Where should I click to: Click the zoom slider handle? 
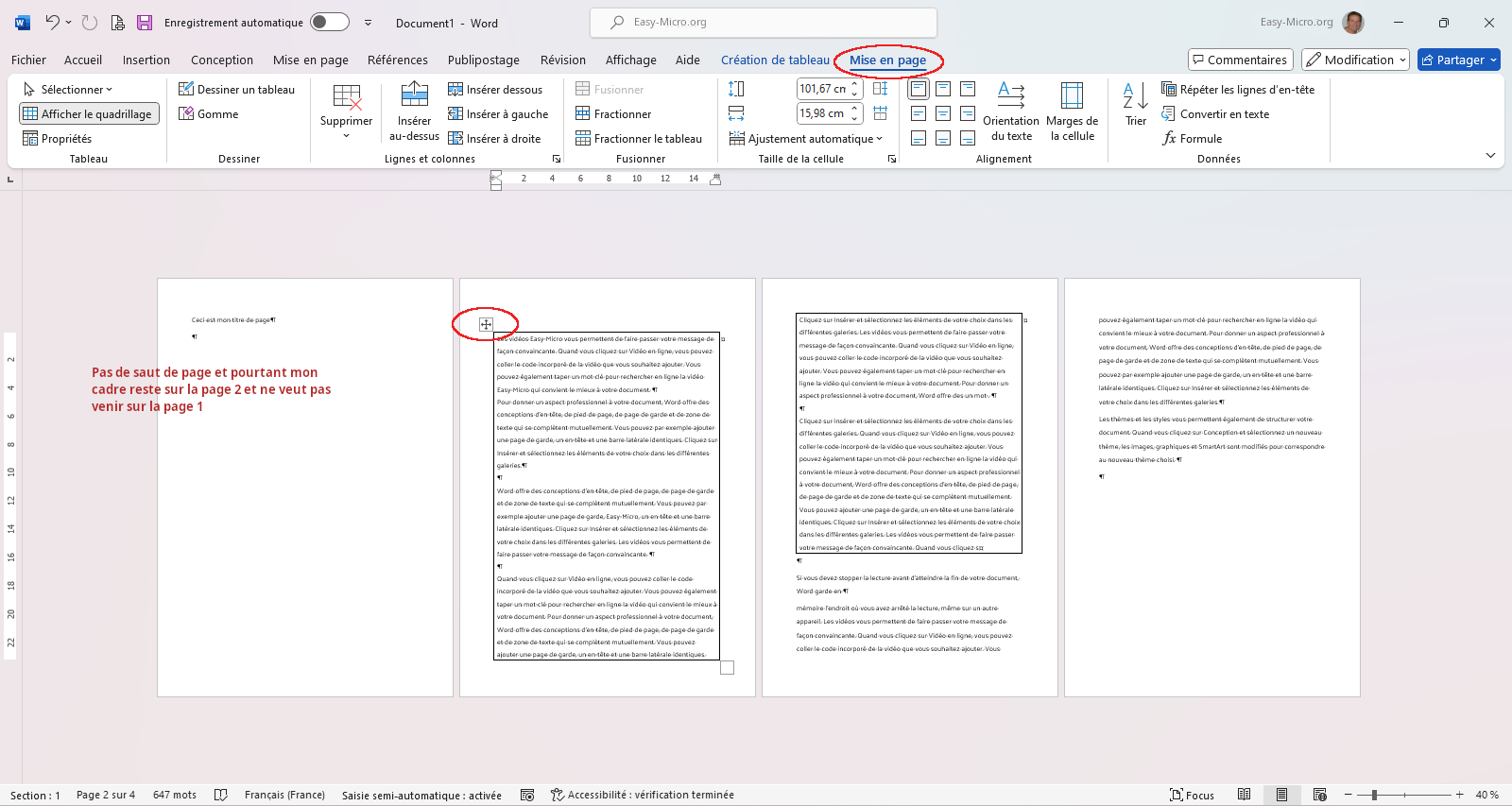[1374, 795]
